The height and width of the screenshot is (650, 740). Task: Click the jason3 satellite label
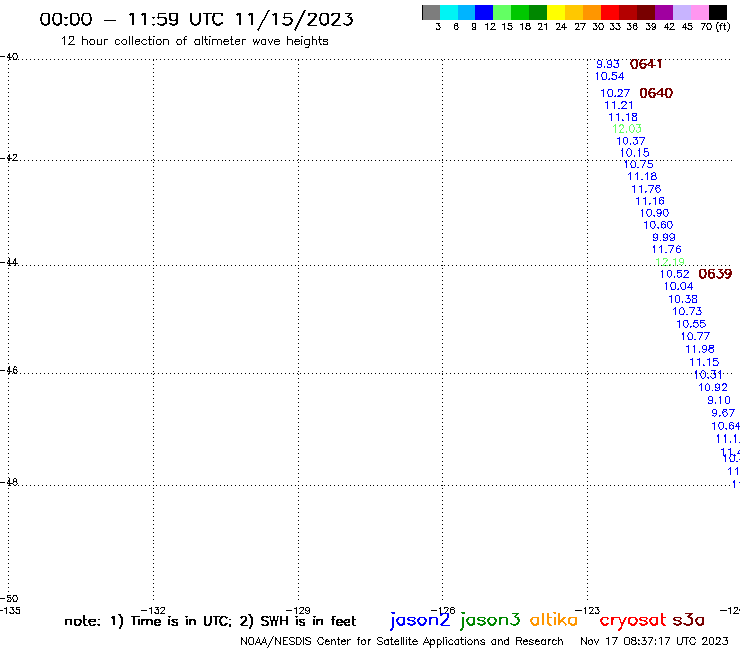(x=490, y=620)
